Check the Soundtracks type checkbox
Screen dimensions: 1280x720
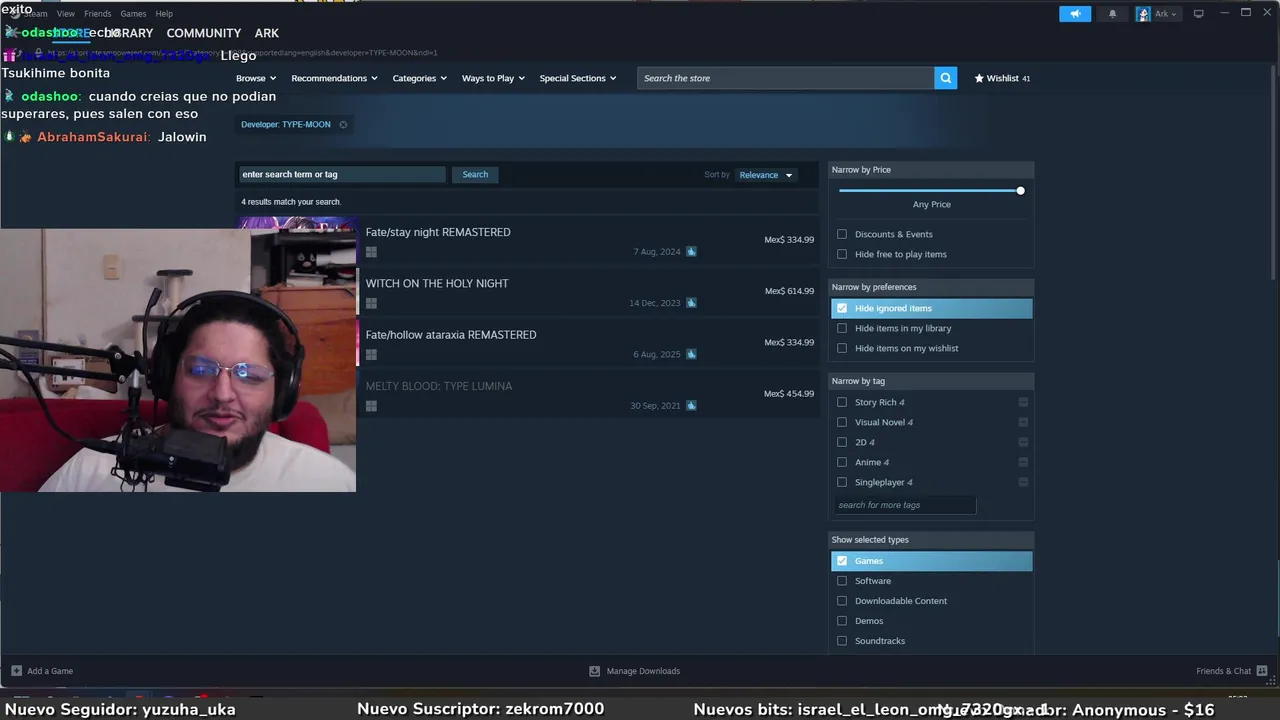(842, 641)
